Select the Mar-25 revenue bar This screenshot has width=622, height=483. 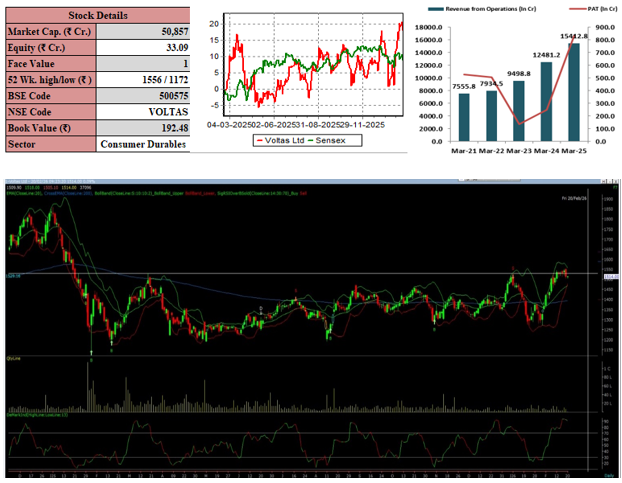tap(573, 92)
